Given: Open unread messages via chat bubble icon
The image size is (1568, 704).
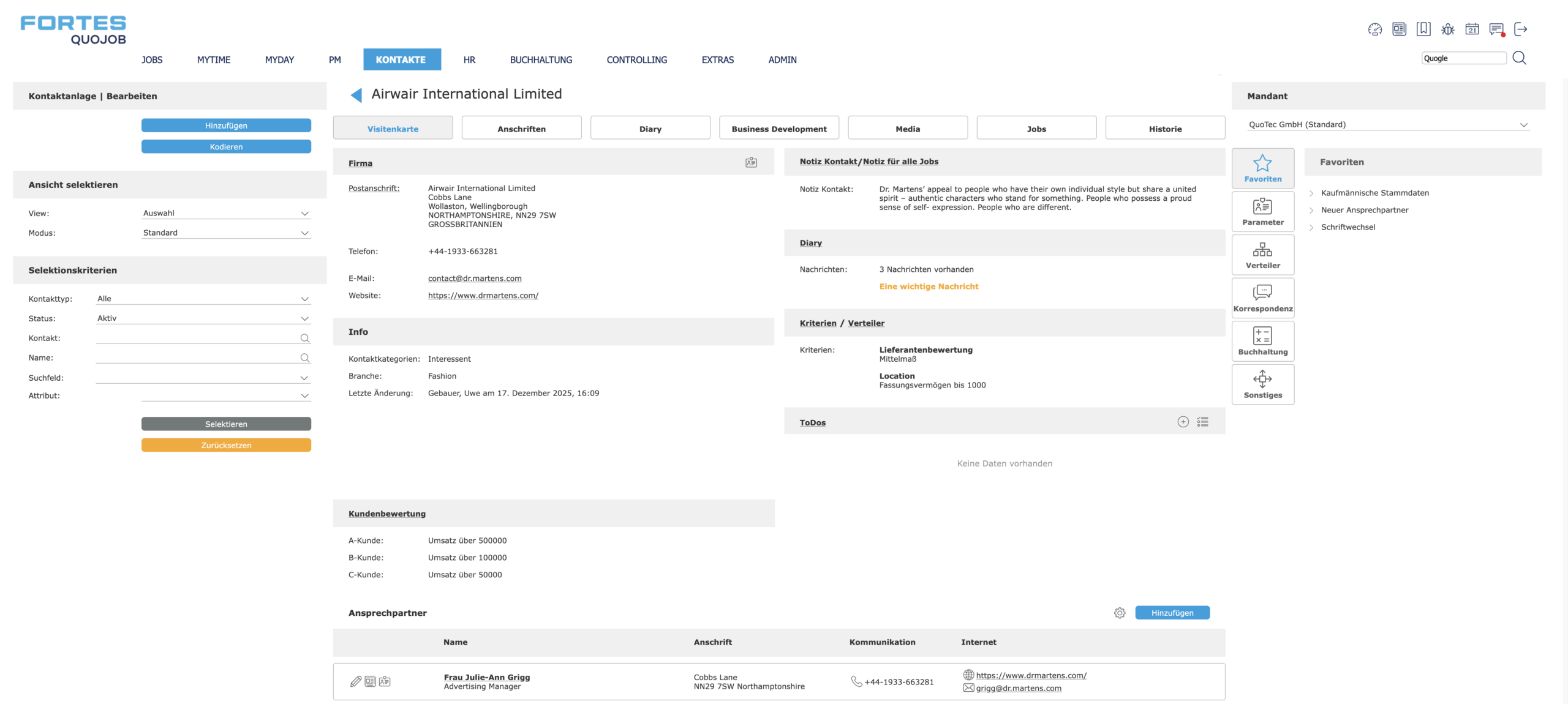Looking at the screenshot, I should click(1496, 29).
